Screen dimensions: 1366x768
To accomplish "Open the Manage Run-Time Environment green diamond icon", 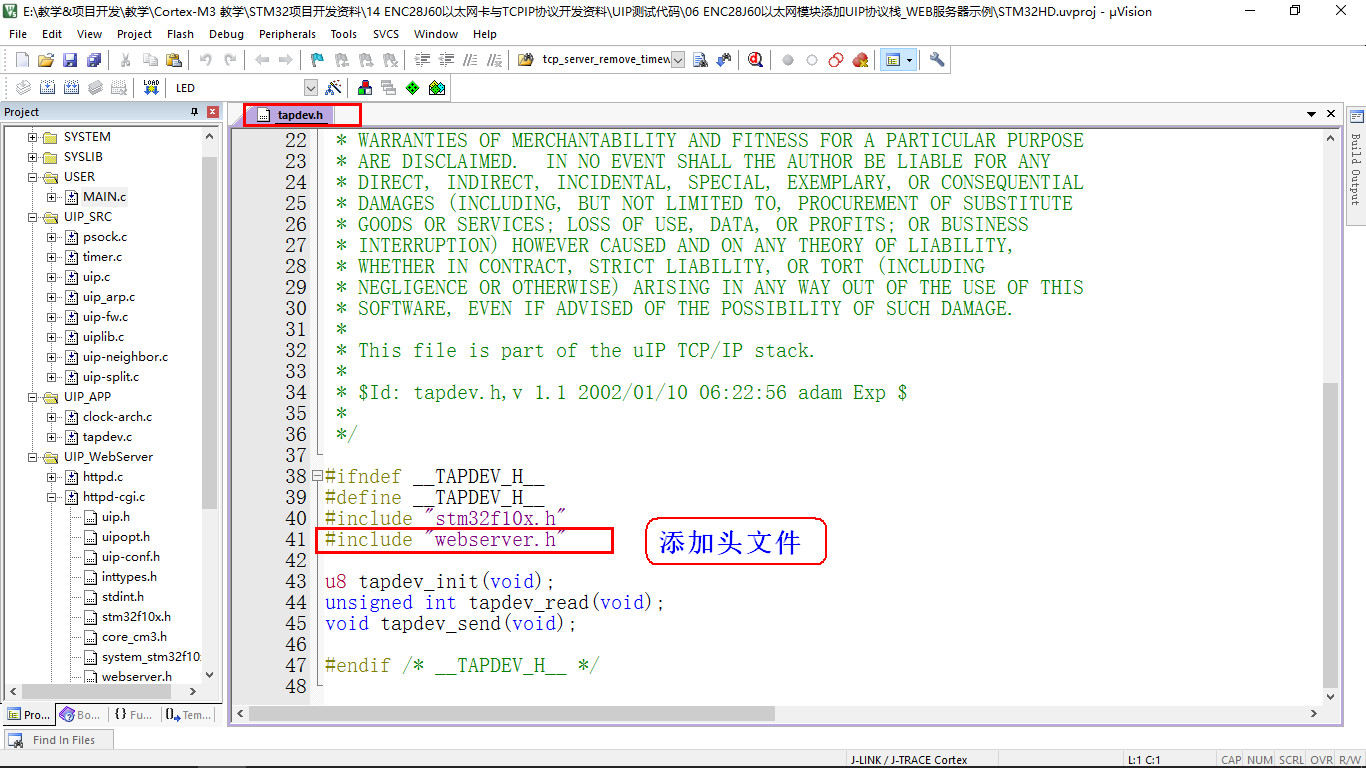I will pyautogui.click(x=412, y=88).
